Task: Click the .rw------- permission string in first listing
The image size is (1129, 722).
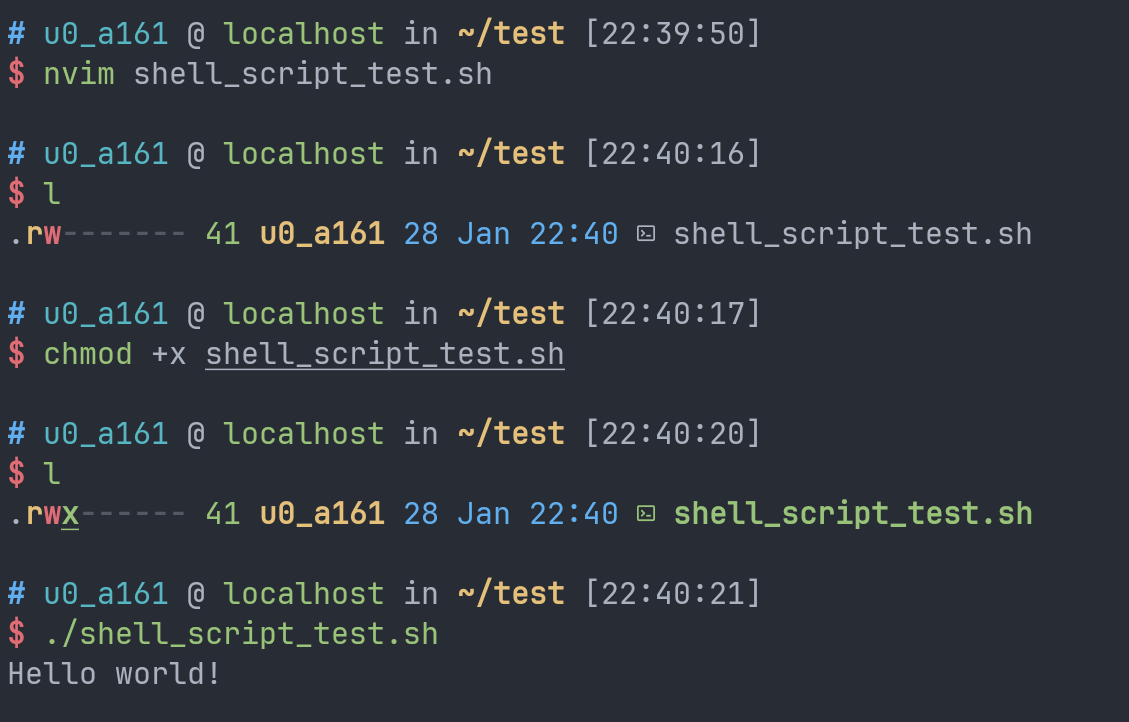Action: pyautogui.click(x=97, y=234)
